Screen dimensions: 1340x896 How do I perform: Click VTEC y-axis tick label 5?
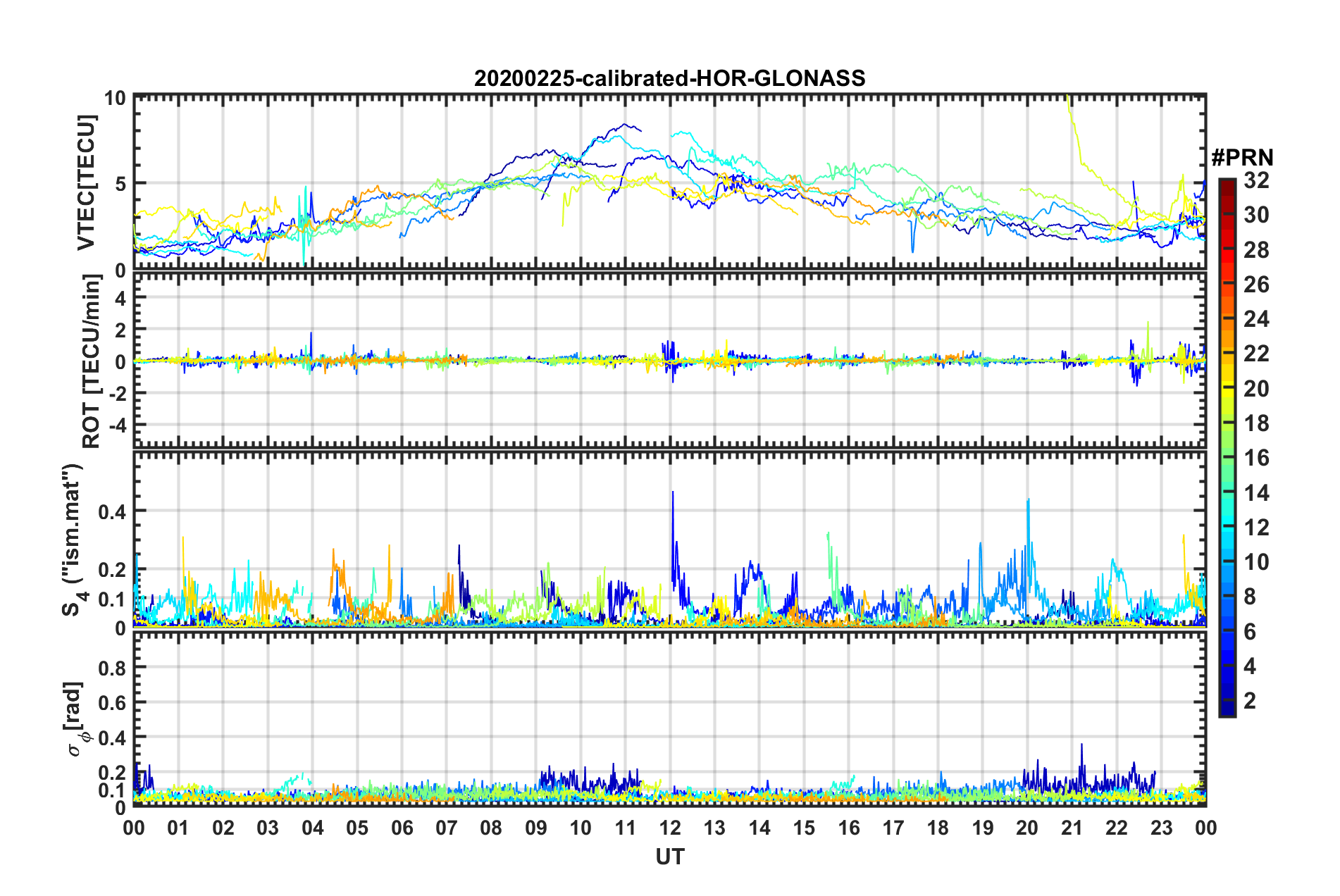point(120,185)
